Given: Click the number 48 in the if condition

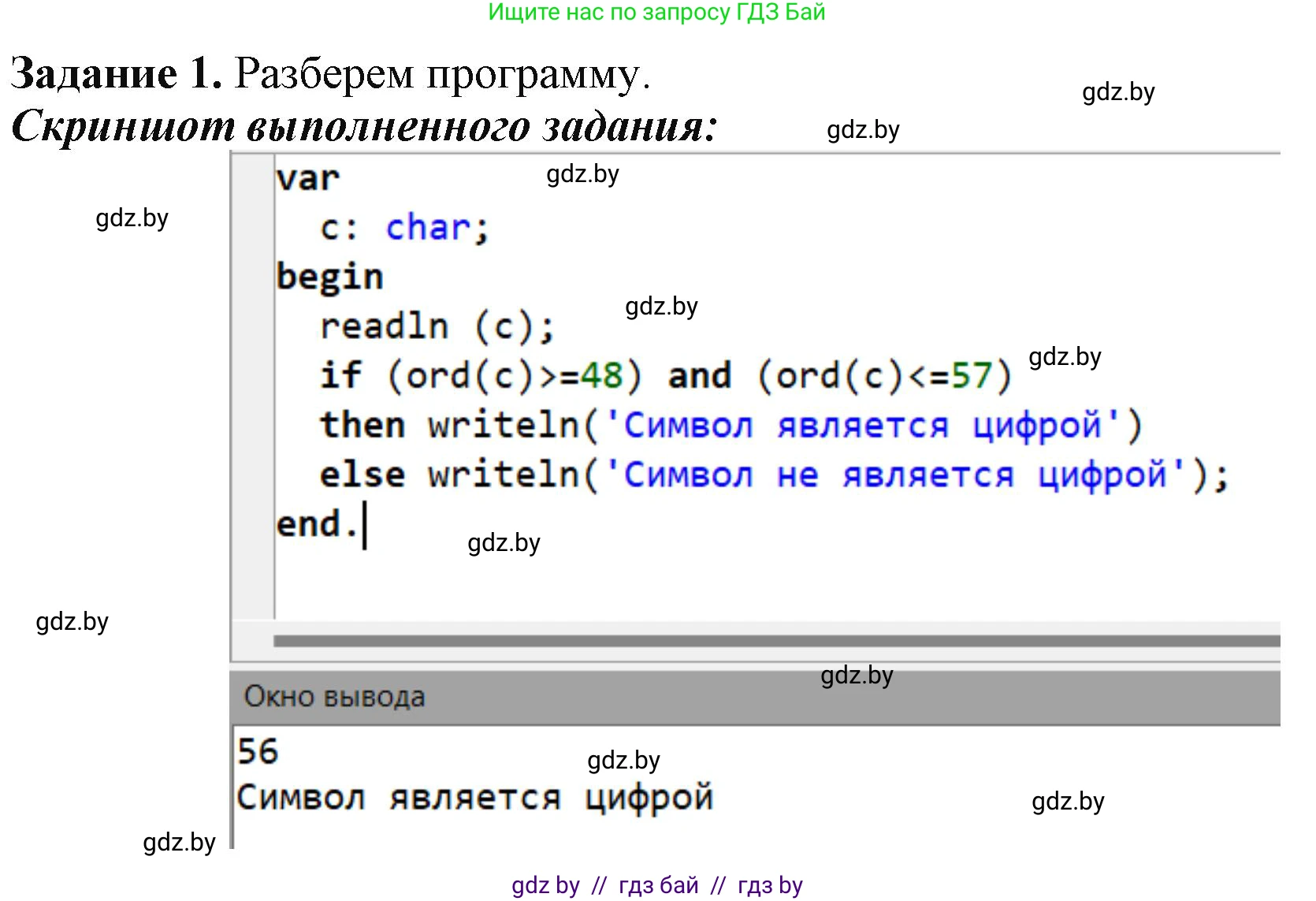Looking at the screenshot, I should [x=601, y=376].
